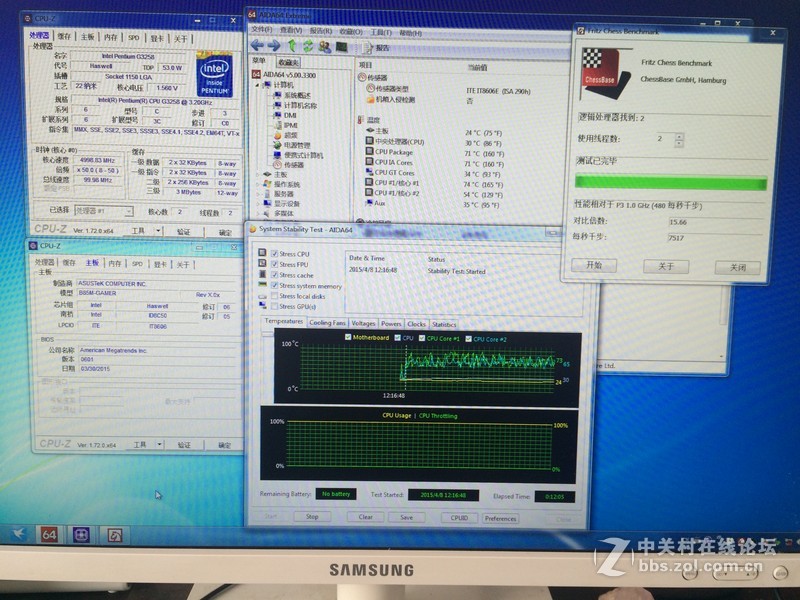Open the dark monitor icon in AIDA64 toolbar
Image resolution: width=800 pixels, height=600 pixels.
click(341, 47)
